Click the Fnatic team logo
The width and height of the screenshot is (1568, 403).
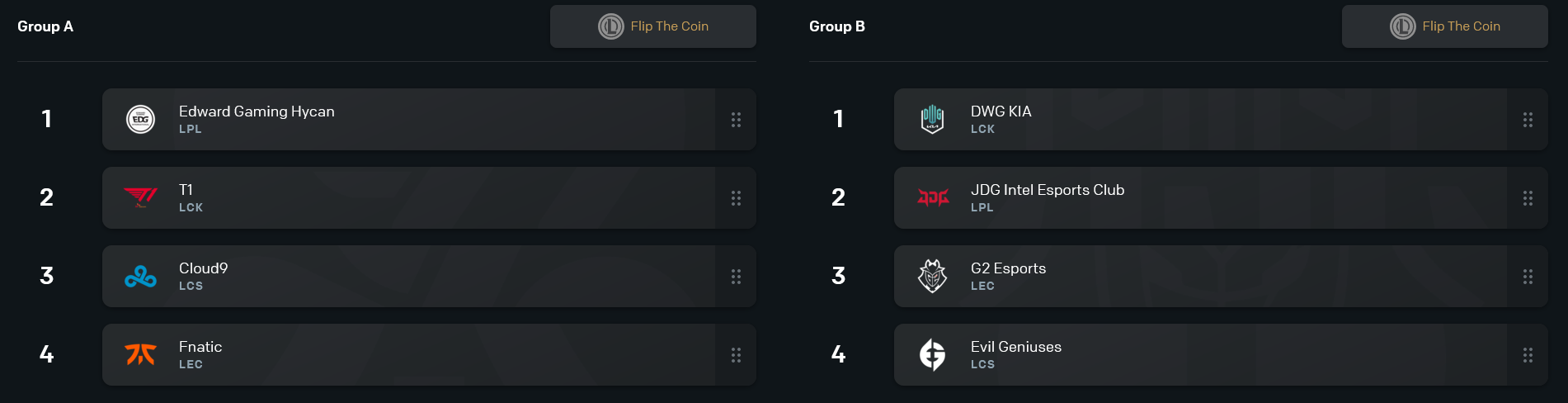tap(140, 355)
